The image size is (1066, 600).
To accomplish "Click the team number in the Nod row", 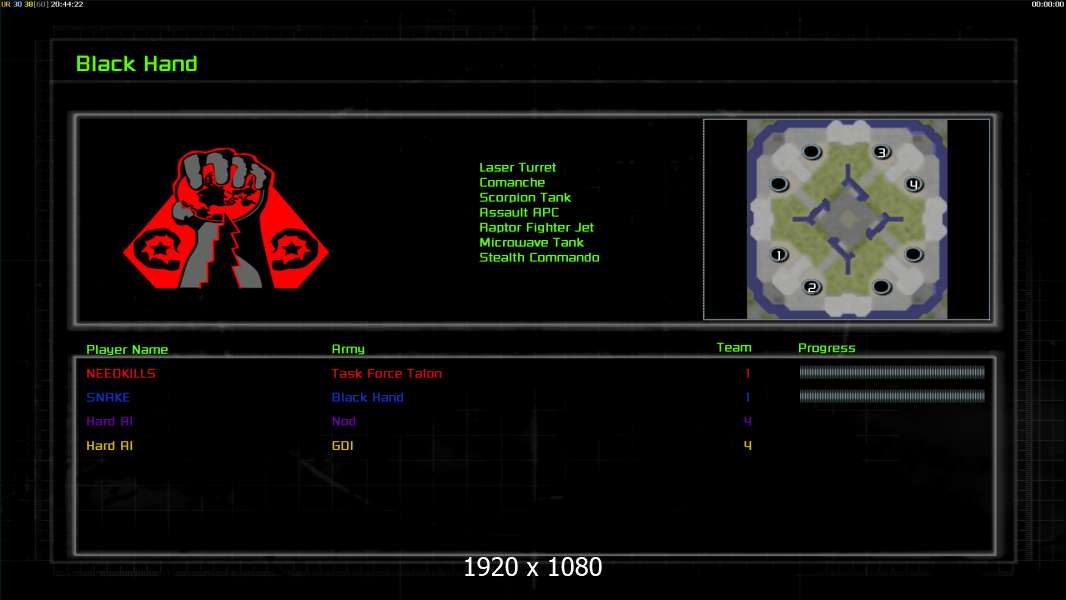I will coord(748,421).
